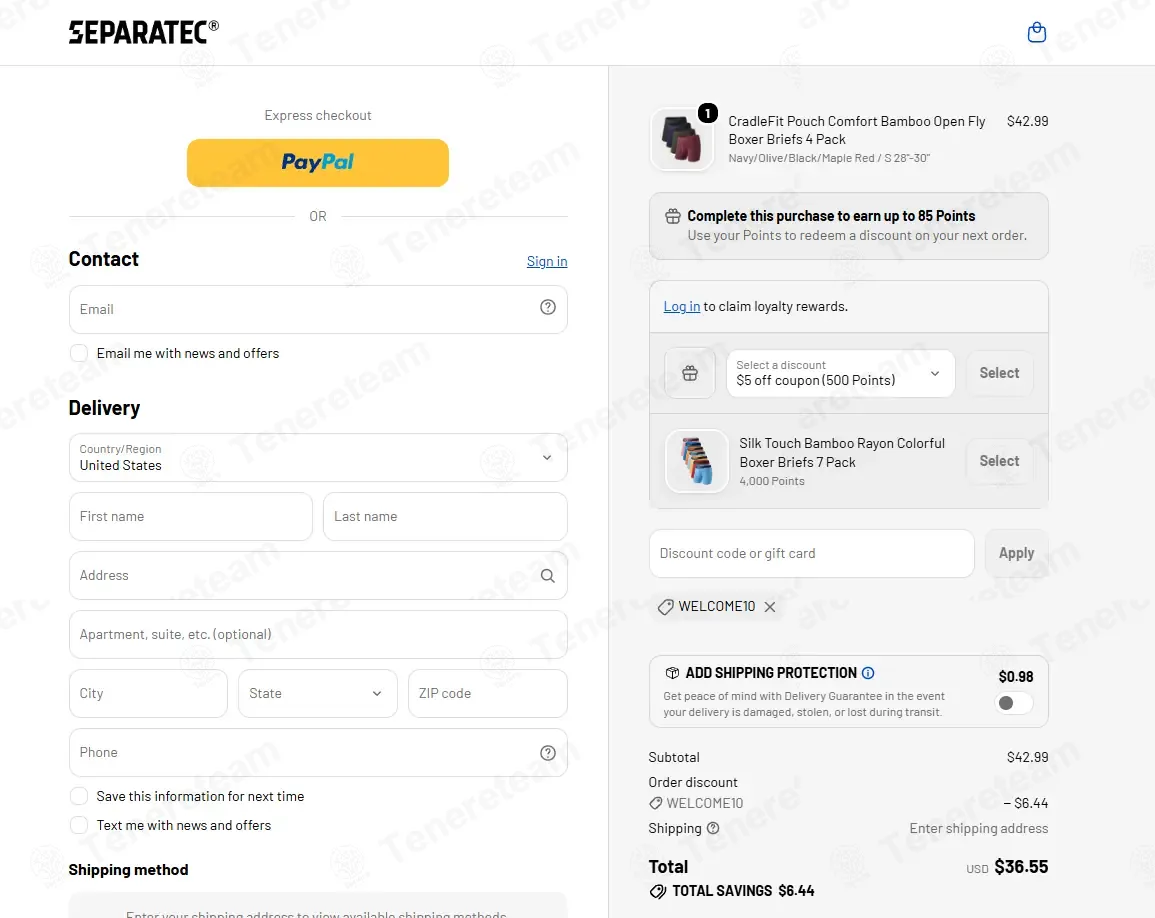Click the $0.98 shipping protection price
Image resolution: width=1155 pixels, height=918 pixels.
click(x=1016, y=676)
